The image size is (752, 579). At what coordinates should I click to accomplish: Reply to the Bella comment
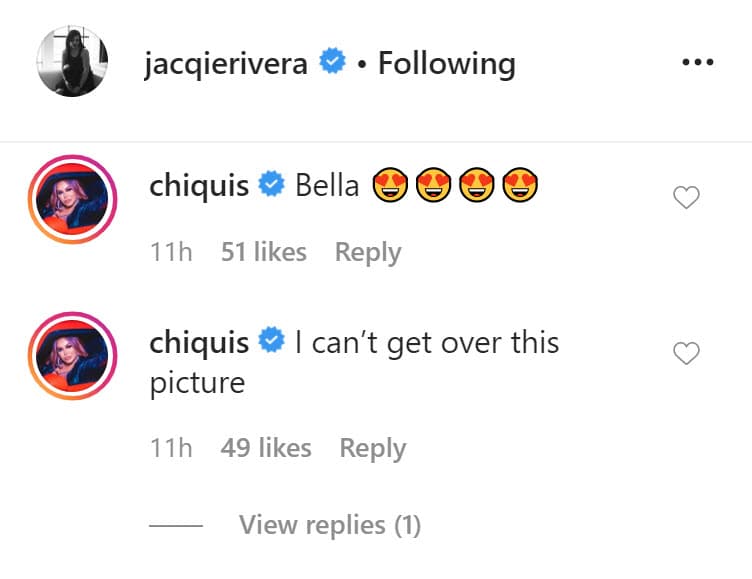(368, 253)
